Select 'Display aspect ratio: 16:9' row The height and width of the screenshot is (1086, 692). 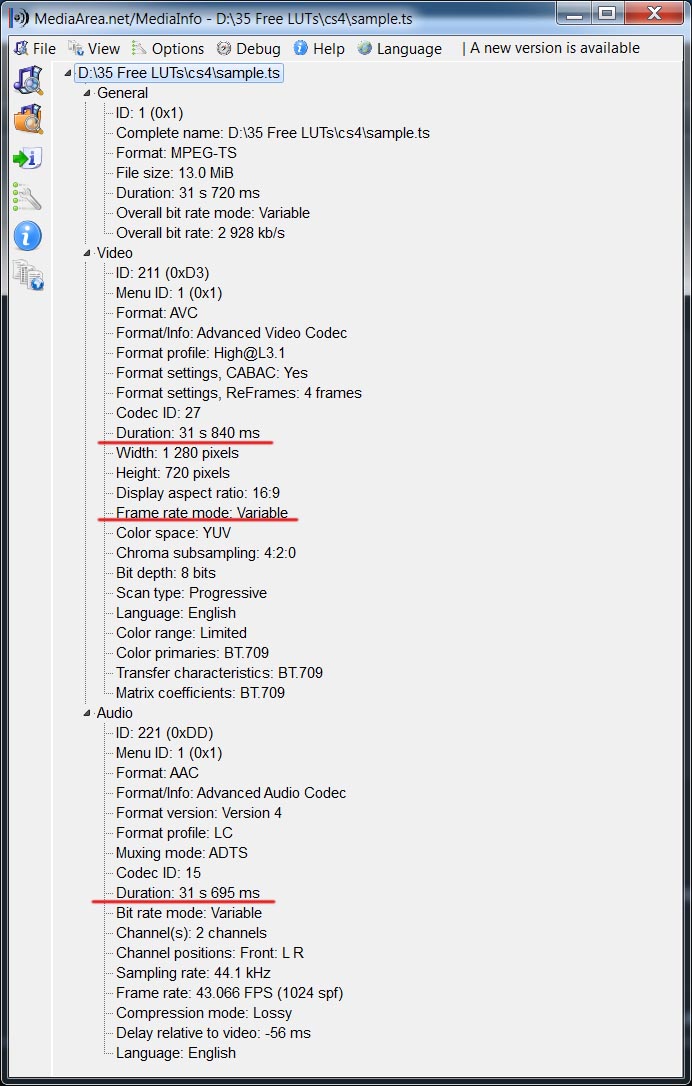[x=198, y=493]
